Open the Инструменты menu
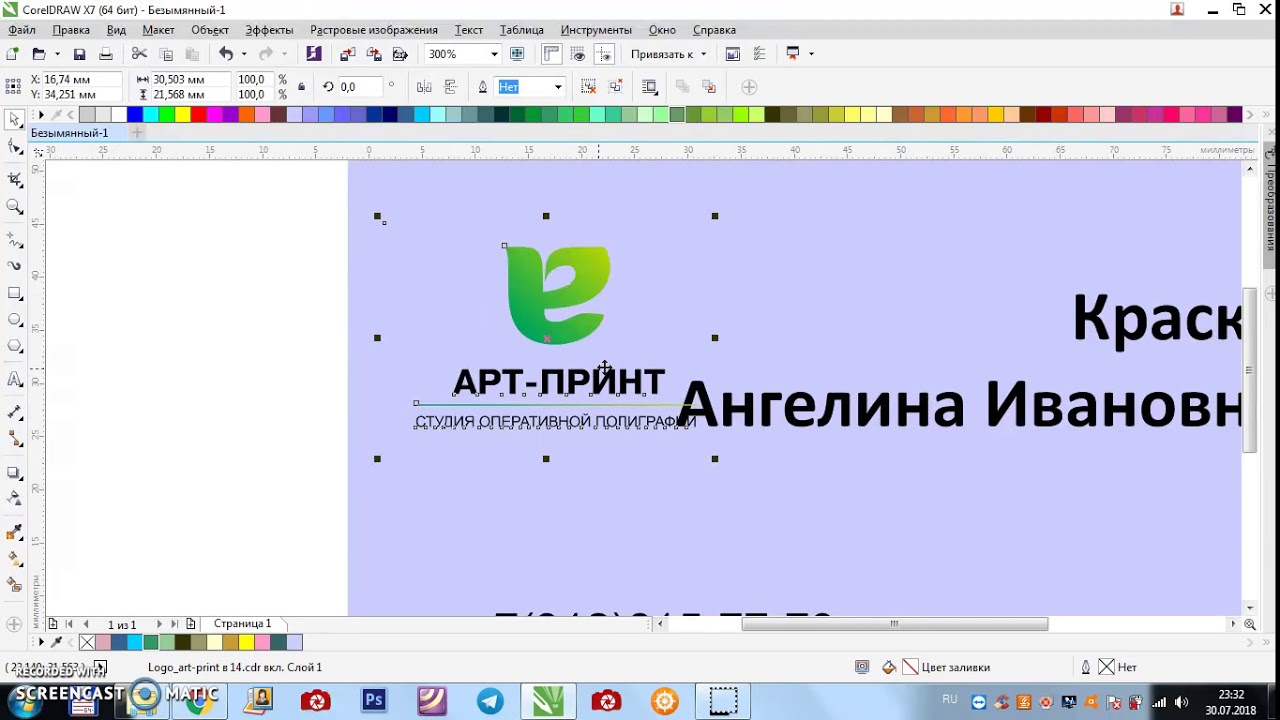The height and width of the screenshot is (720, 1280). [x=596, y=30]
